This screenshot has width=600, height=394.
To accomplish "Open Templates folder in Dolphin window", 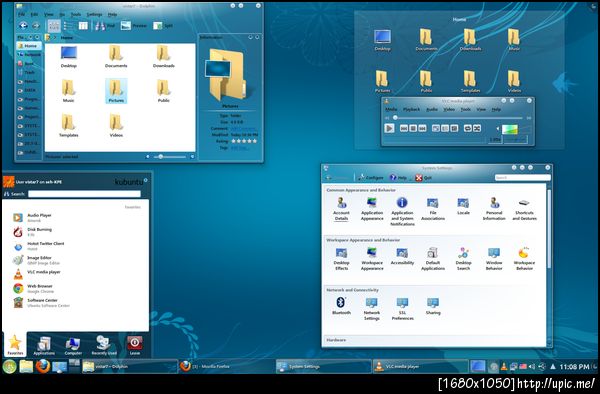I will click(68, 125).
